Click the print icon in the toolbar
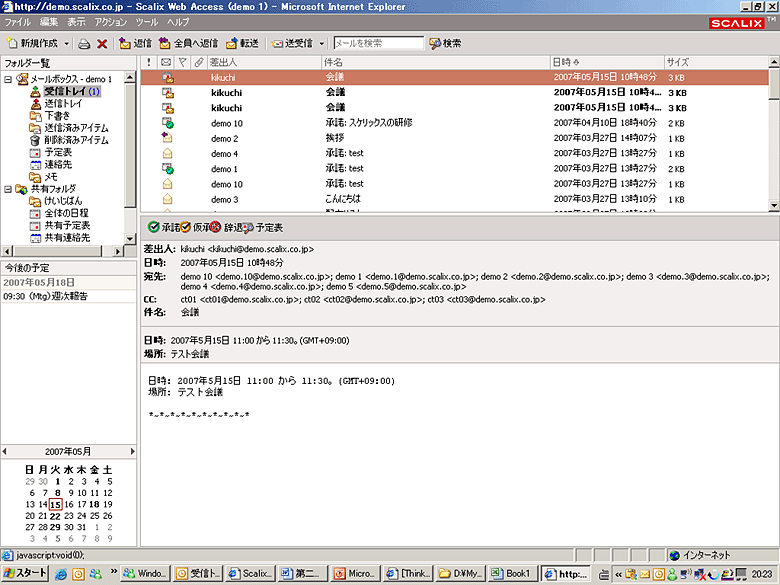The height and width of the screenshot is (585, 780). [85, 44]
